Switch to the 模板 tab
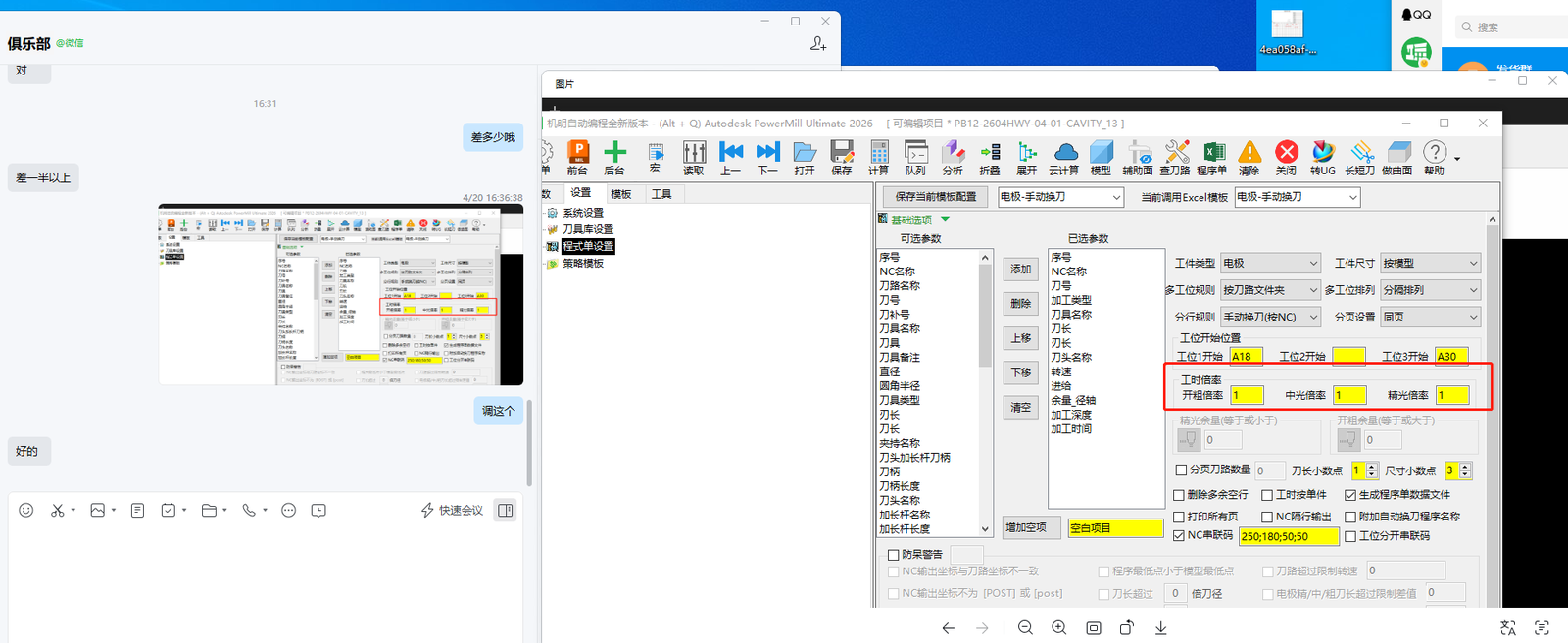The height and width of the screenshot is (643, 1568). click(x=621, y=194)
